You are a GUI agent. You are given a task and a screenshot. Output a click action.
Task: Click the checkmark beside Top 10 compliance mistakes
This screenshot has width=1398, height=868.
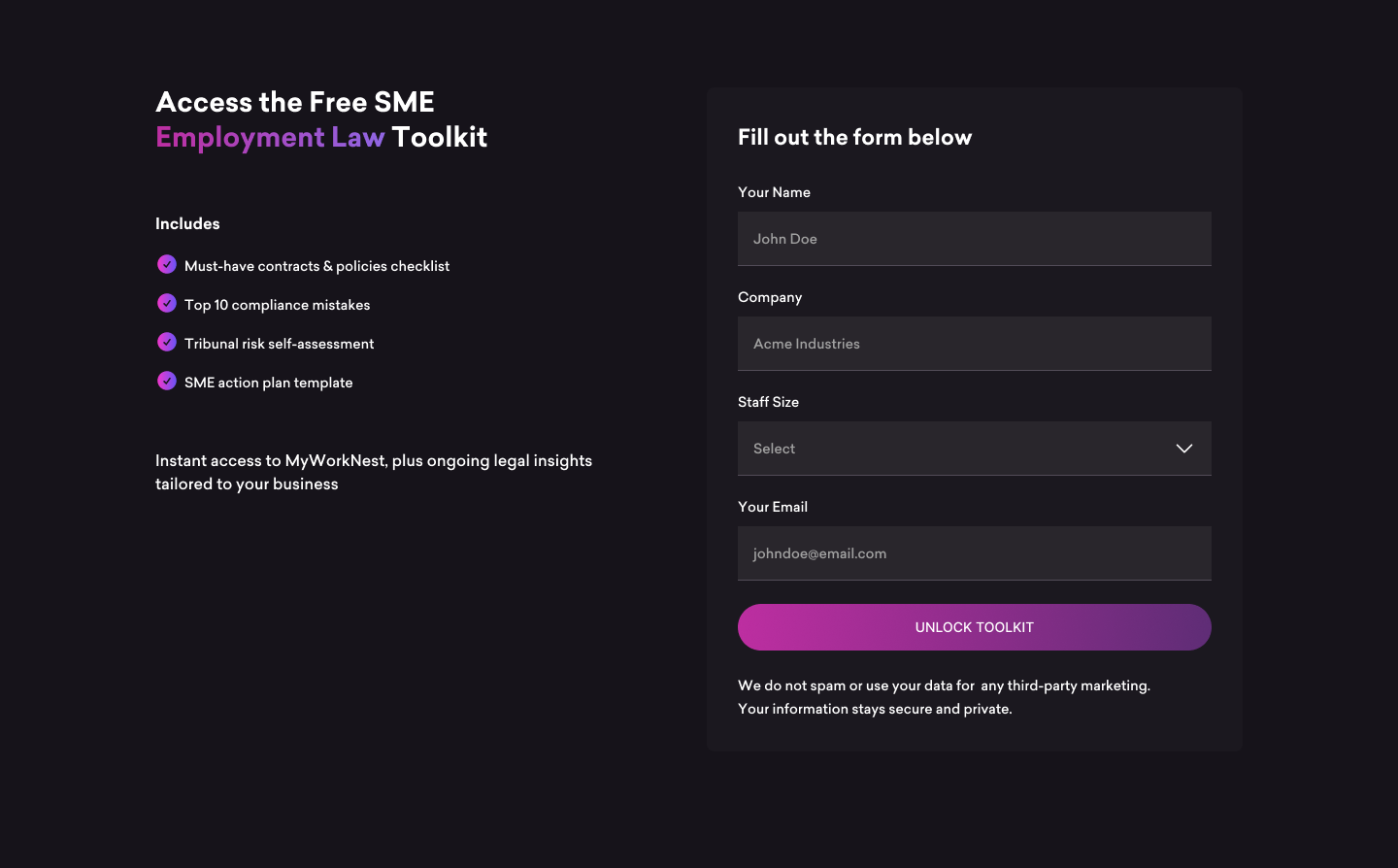pos(167,303)
